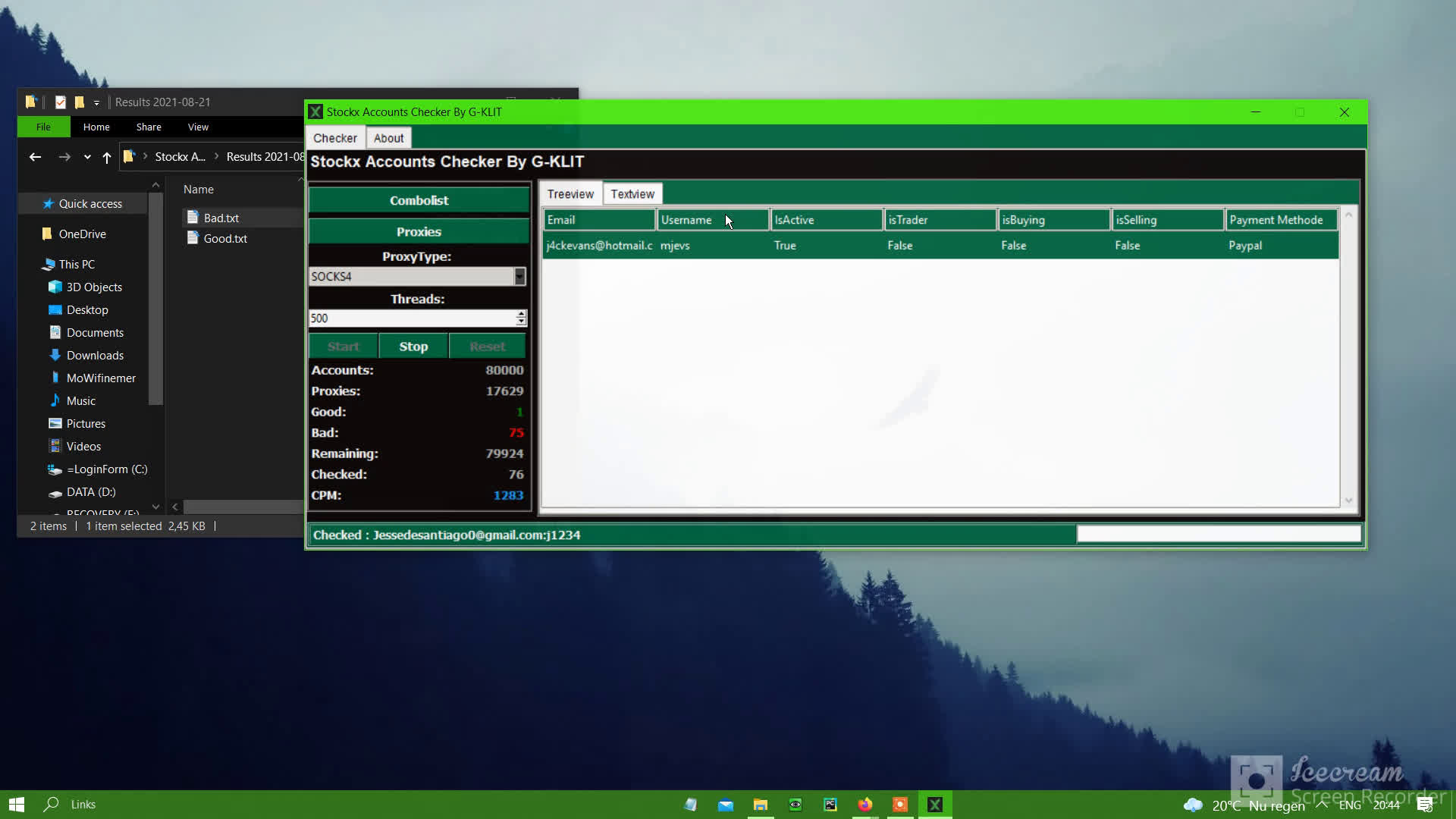Increase Threads using the up stepper arrow

[521, 314]
